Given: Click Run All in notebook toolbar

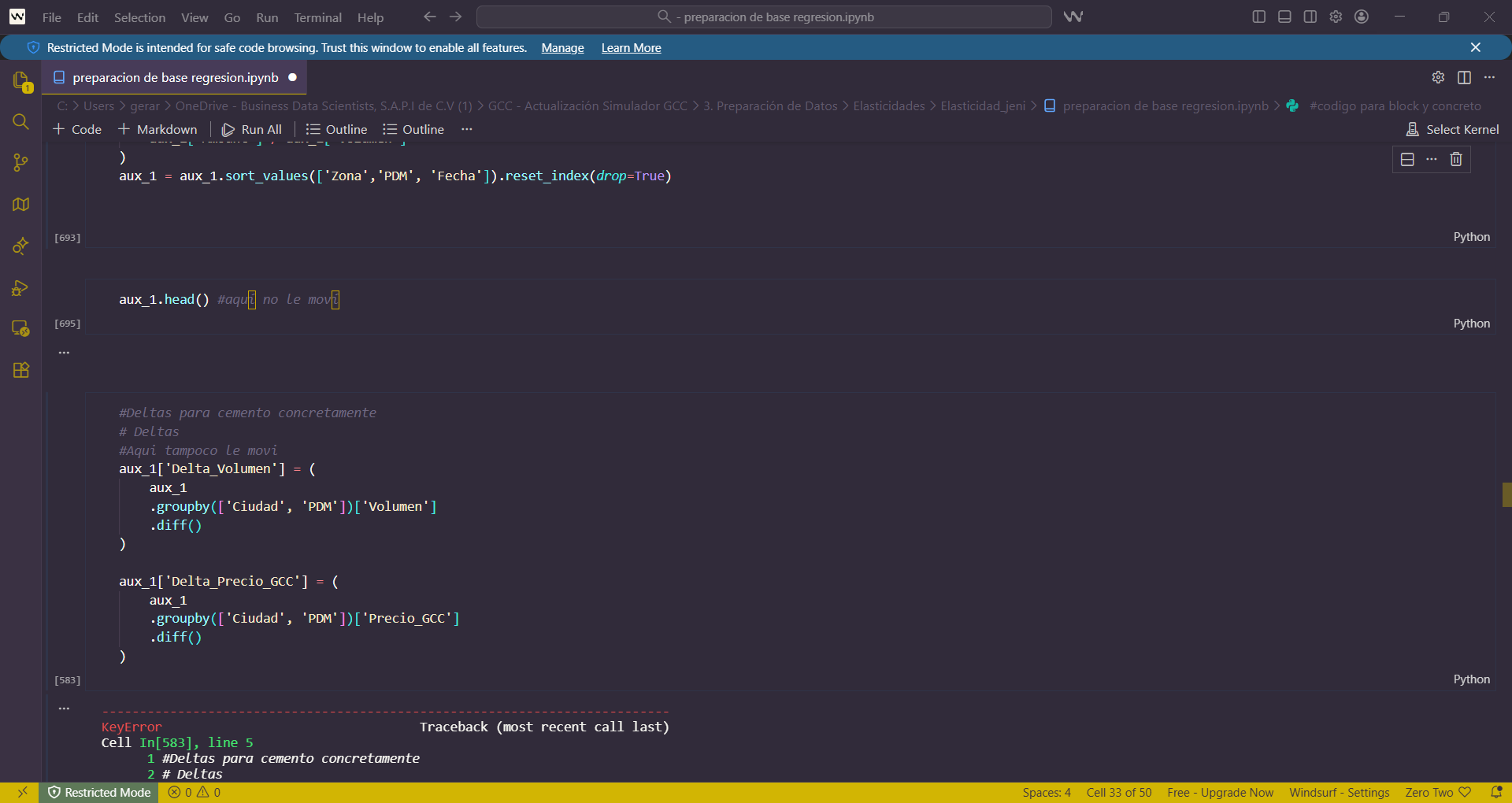Looking at the screenshot, I should (252, 129).
